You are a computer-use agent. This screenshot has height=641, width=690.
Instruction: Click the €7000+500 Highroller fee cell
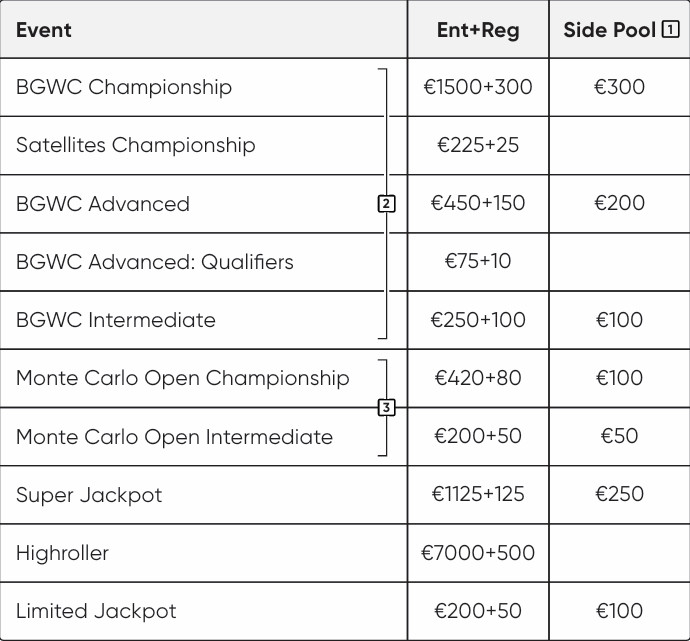coord(478,553)
